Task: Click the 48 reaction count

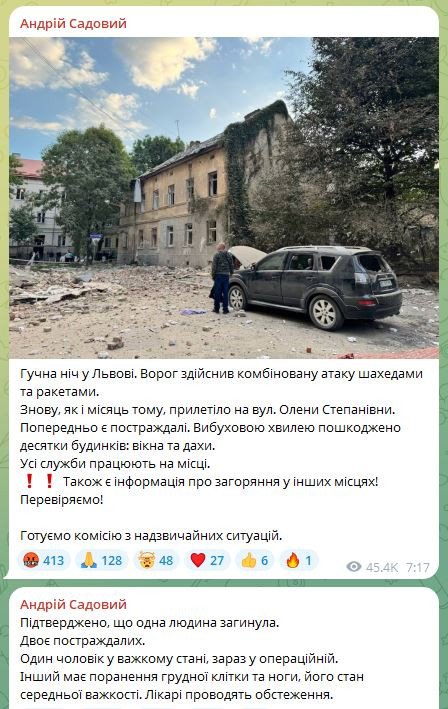Action: (166, 561)
